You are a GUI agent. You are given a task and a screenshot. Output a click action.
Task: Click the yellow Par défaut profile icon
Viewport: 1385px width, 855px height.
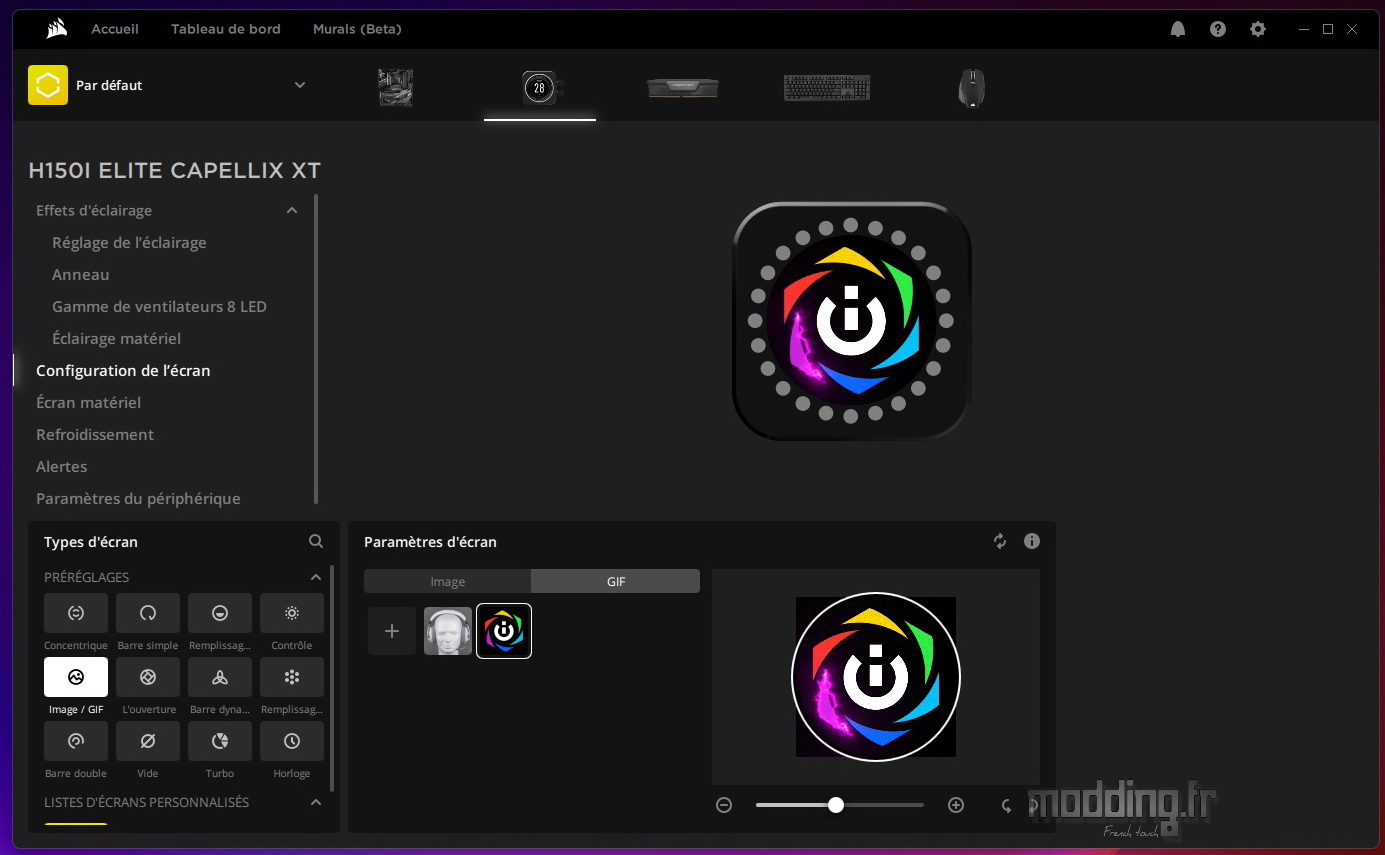pyautogui.click(x=48, y=85)
